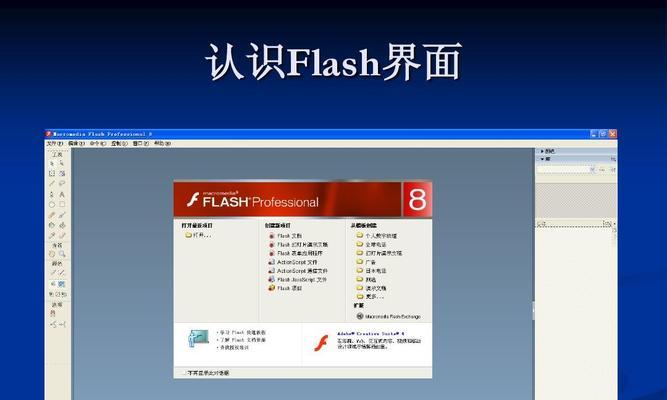The width and height of the screenshot is (667, 400).
Task: Create a new Flash 项目
Action: tap(285, 288)
